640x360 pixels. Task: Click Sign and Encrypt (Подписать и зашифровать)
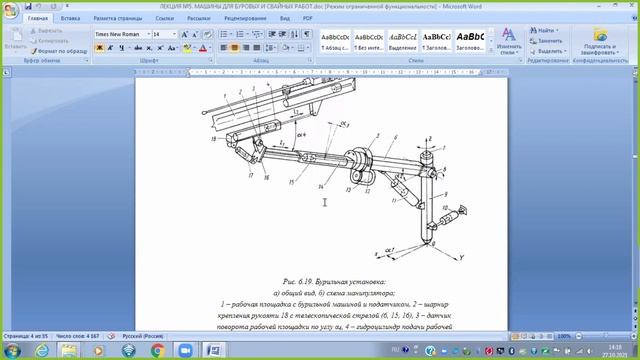[x=600, y=41]
